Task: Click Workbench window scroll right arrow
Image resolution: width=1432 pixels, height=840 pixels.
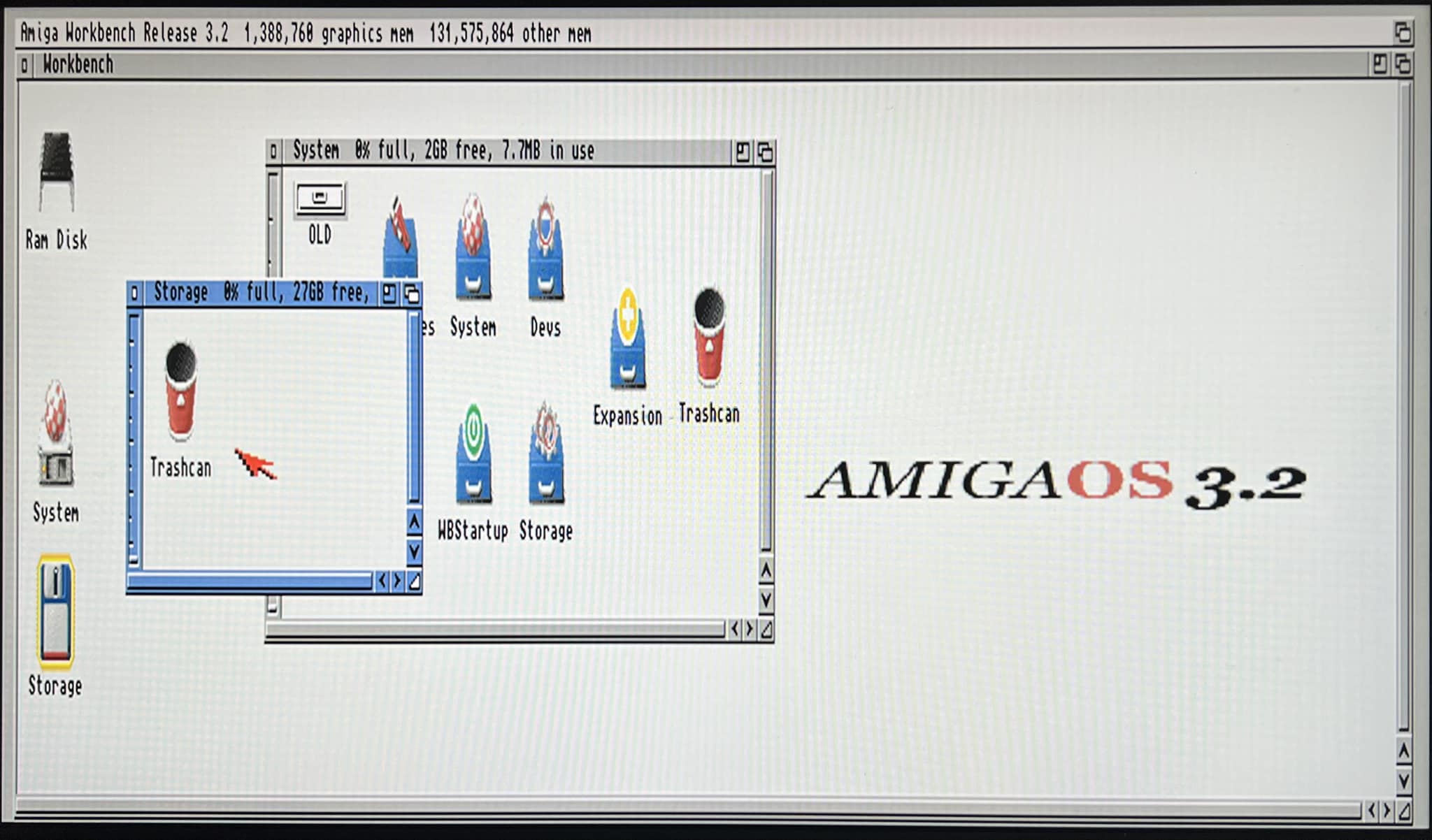Action: 1388,811
